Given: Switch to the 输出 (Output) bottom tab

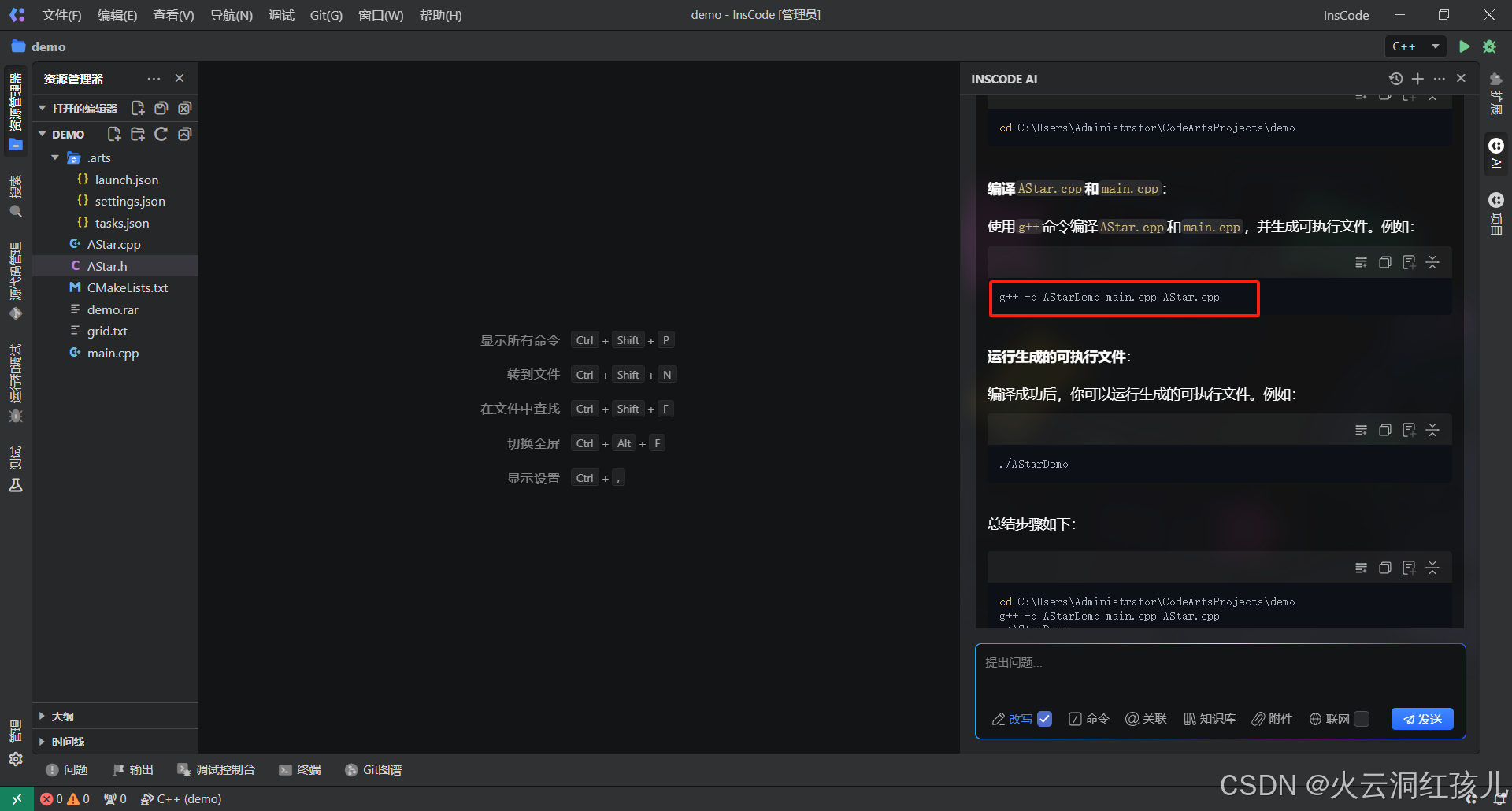Looking at the screenshot, I should 133,769.
